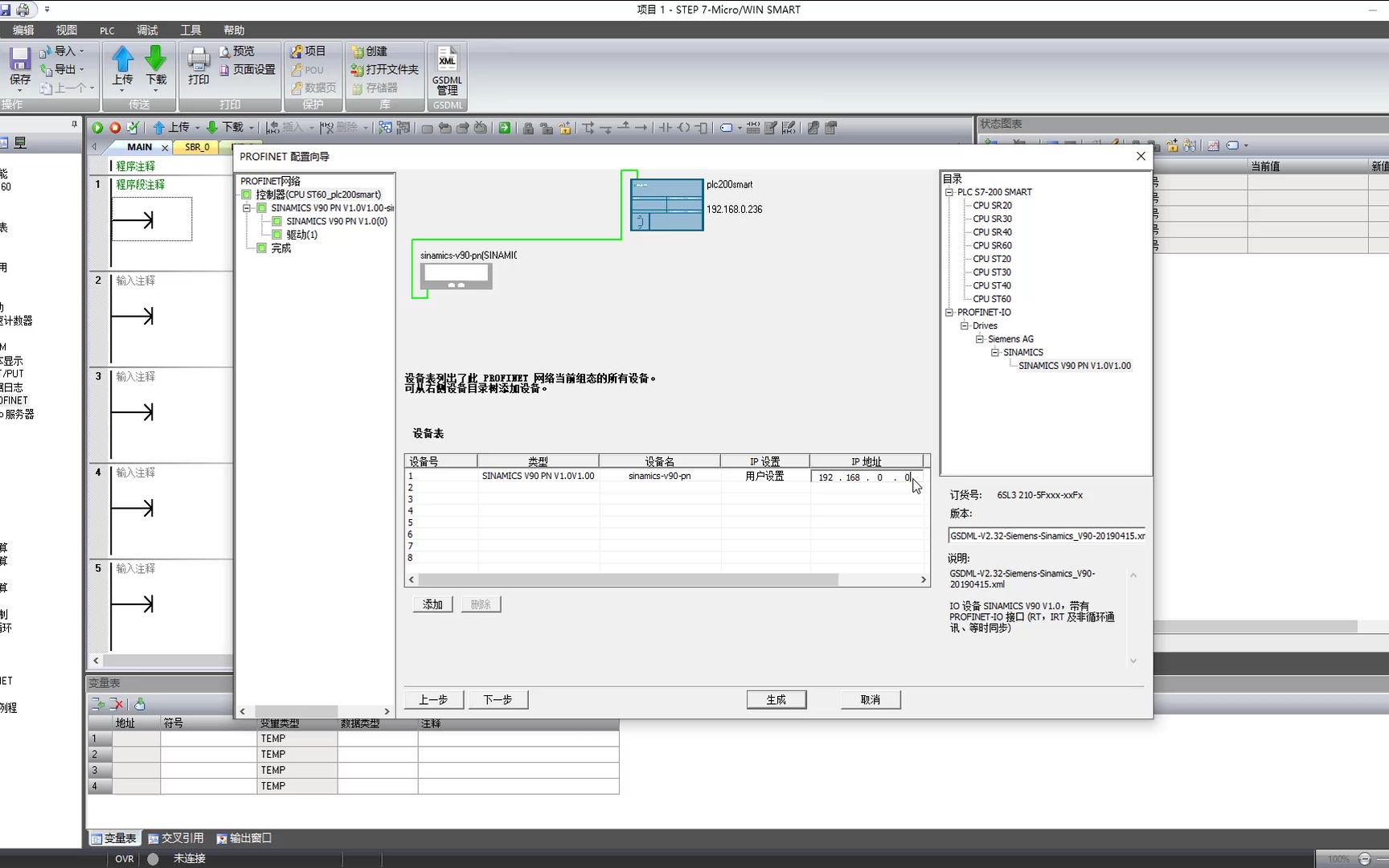The image size is (1389, 868).
Task: Collapse the PLC S7-200 SMART catalog node
Action: pyautogui.click(x=949, y=192)
